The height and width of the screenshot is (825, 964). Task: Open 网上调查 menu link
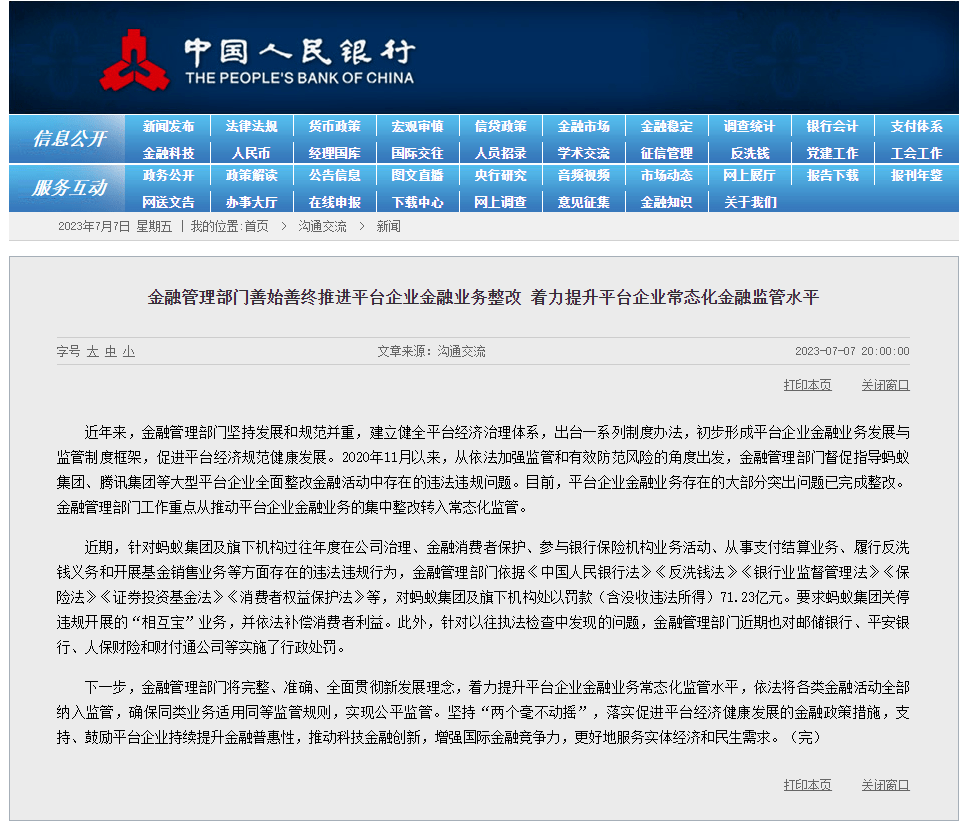tap(500, 202)
